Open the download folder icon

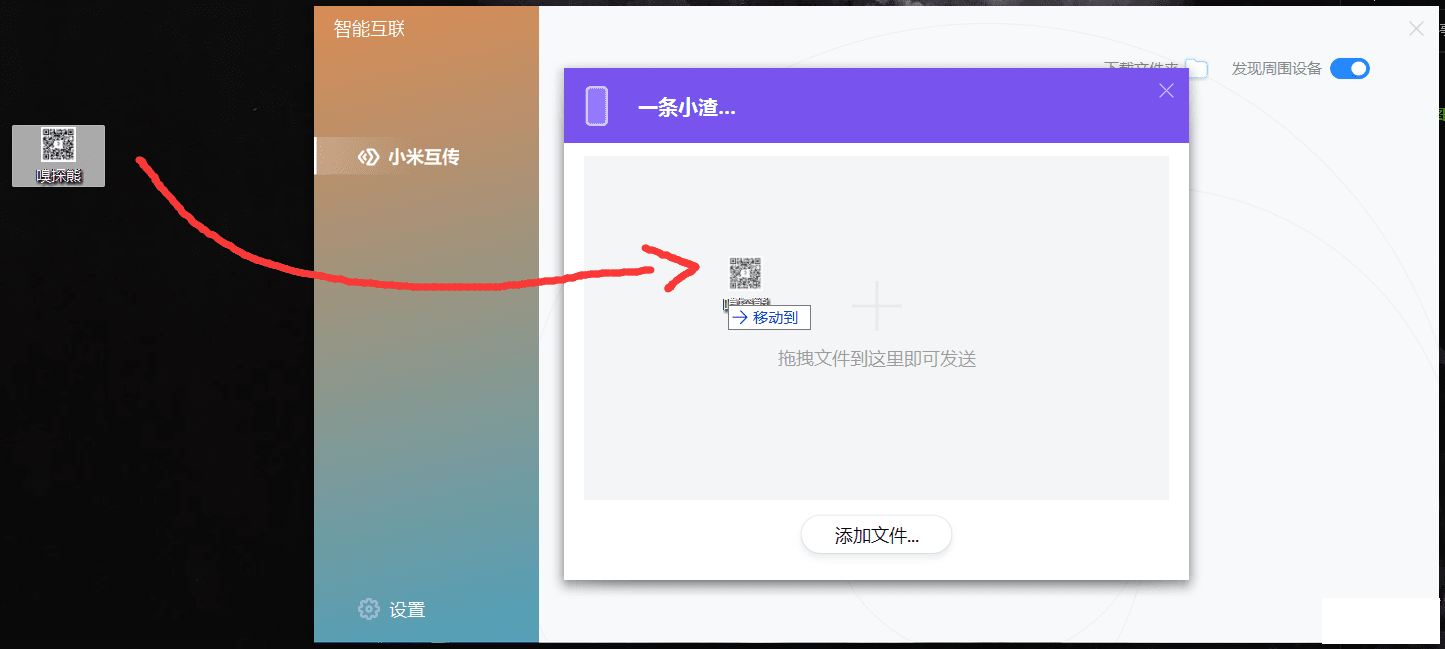click(1197, 68)
